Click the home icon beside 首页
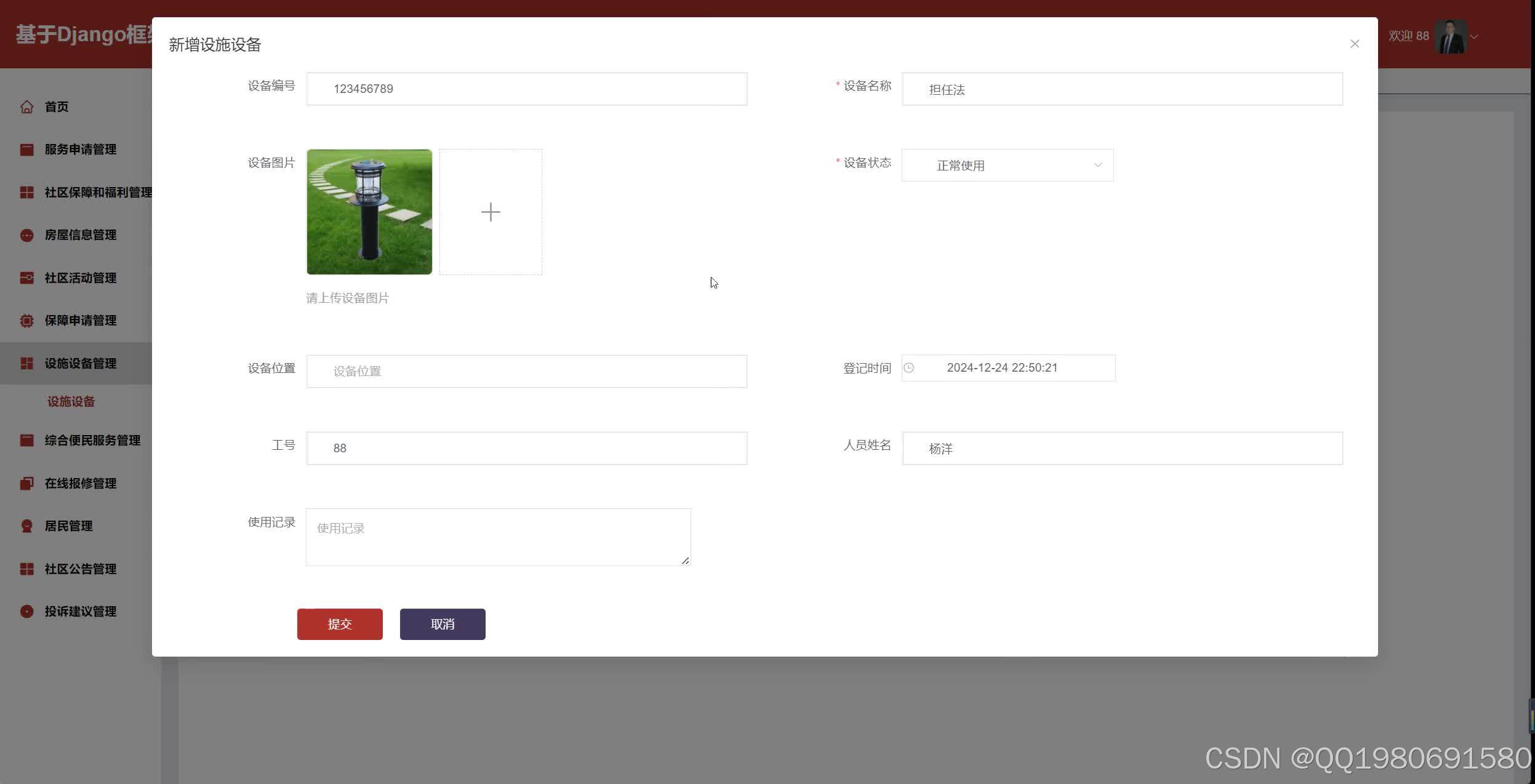1535x784 pixels. [26, 107]
